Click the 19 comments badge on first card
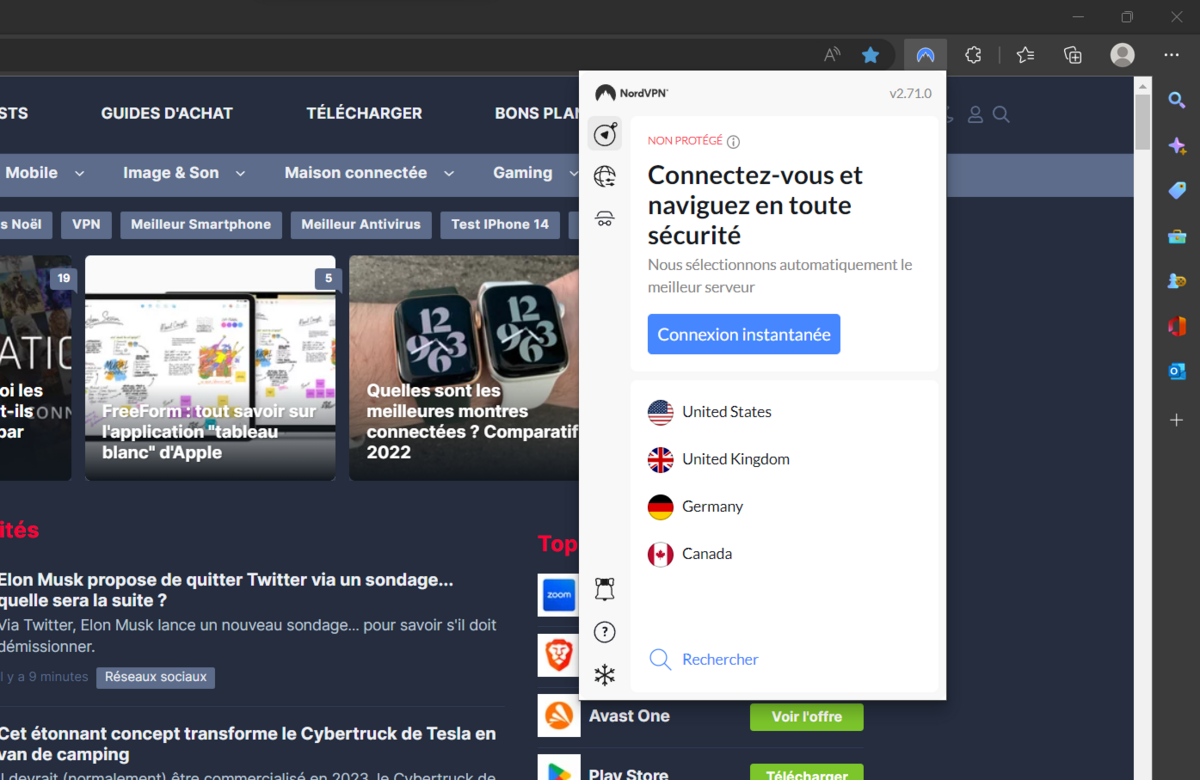1200x780 pixels. pos(64,279)
